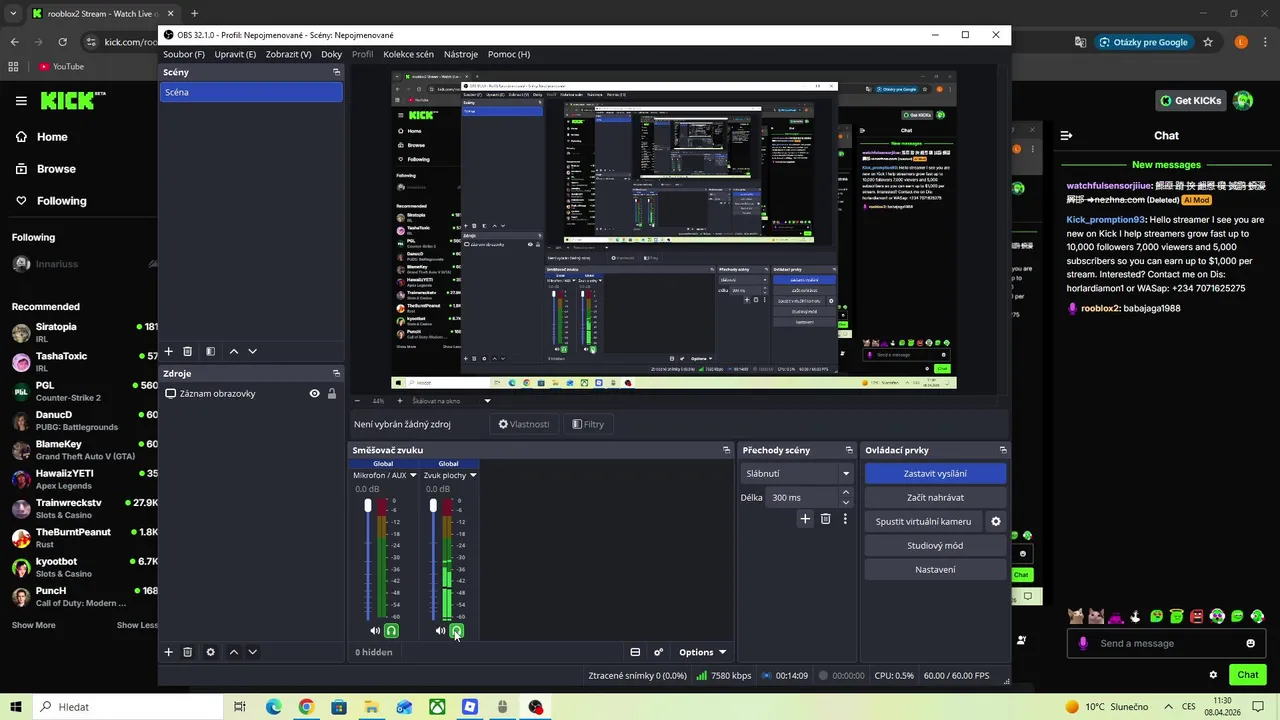This screenshot has width=1280, height=720.
Task: Open Kick chat settings gear
Action: click(x=1213, y=675)
